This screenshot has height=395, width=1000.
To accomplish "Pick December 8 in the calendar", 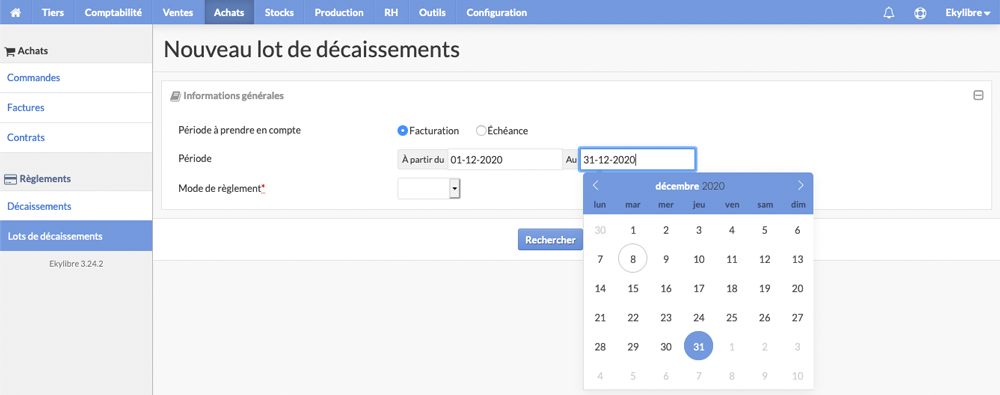I will [633, 259].
